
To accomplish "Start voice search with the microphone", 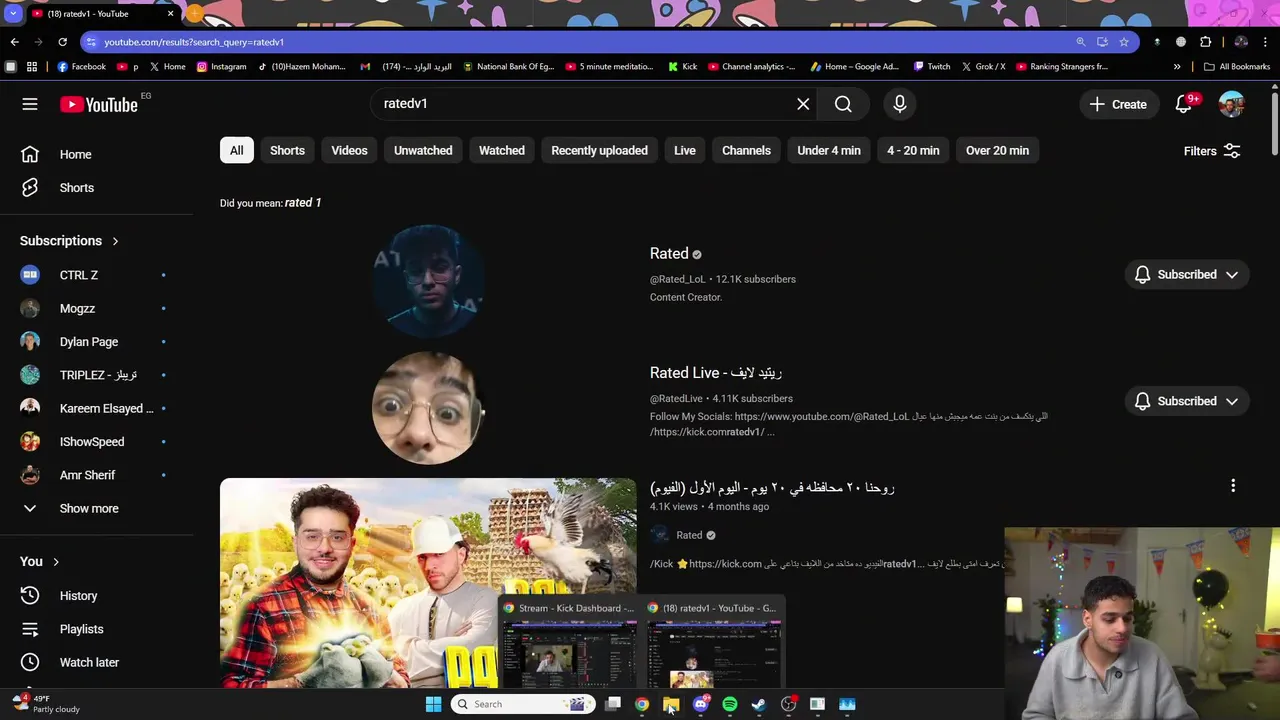I will 900,104.
